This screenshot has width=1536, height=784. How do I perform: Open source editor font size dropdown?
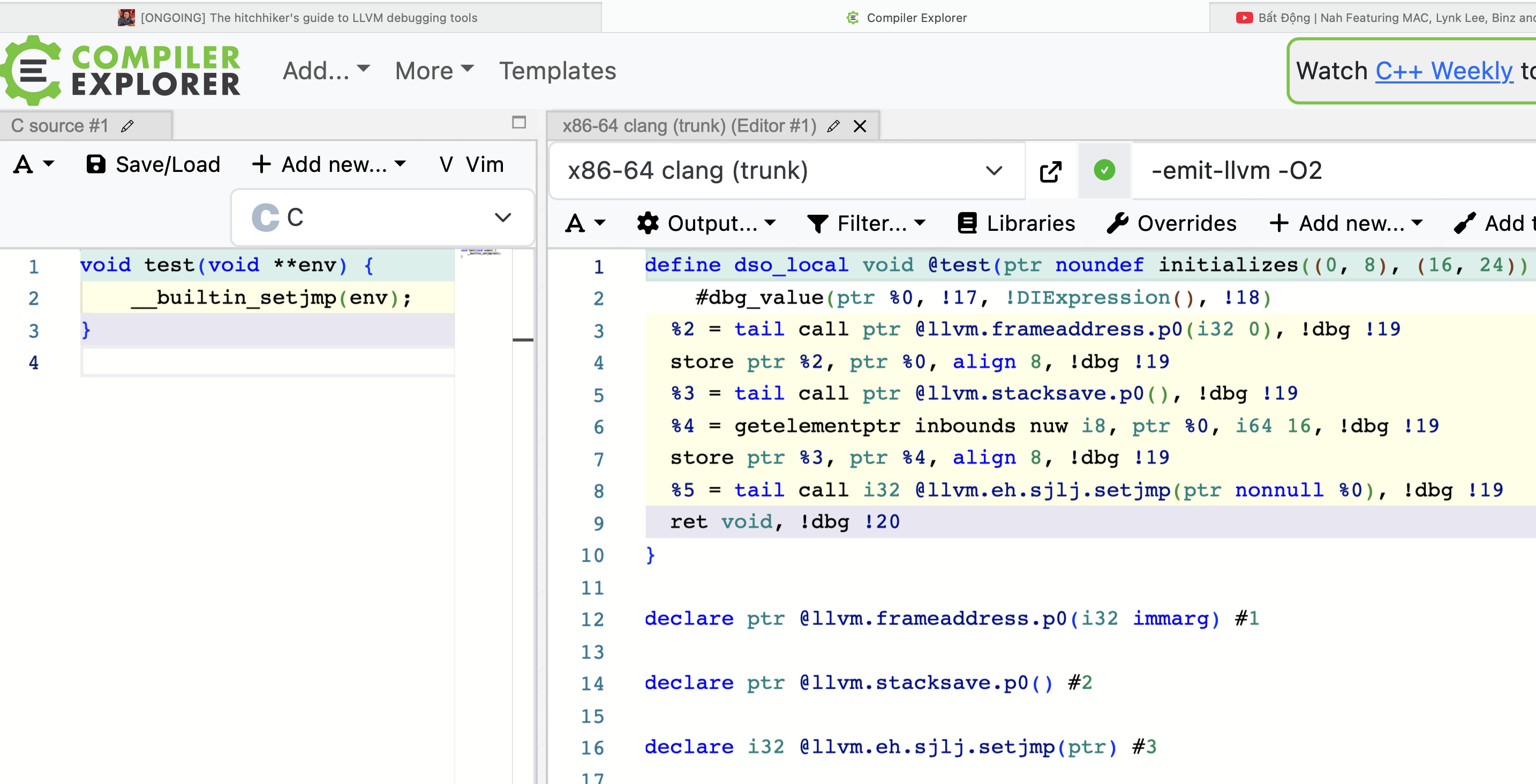pos(33,164)
